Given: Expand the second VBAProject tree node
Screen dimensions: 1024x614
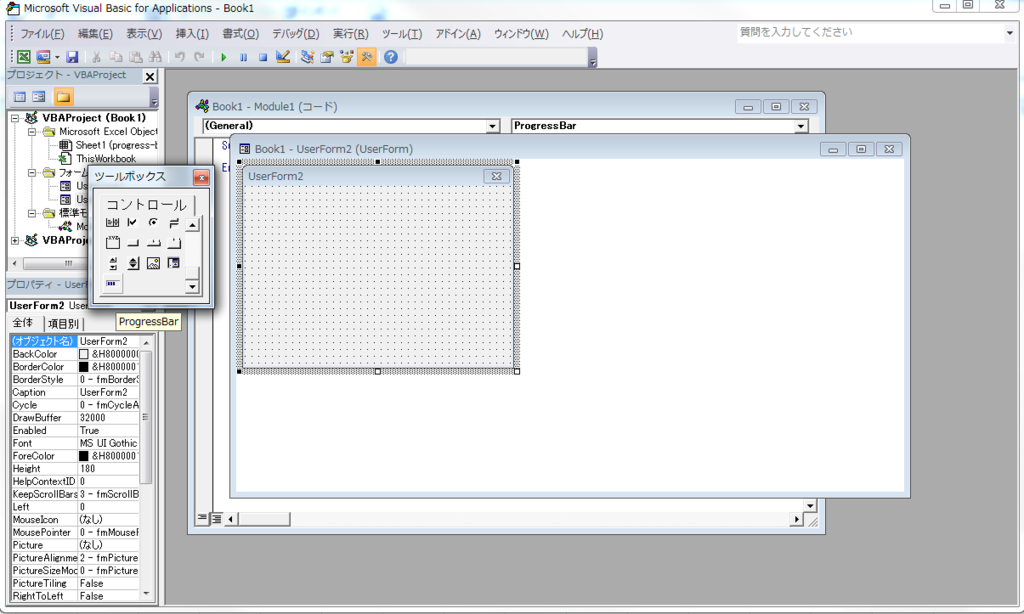Looking at the screenshot, I should [15, 240].
